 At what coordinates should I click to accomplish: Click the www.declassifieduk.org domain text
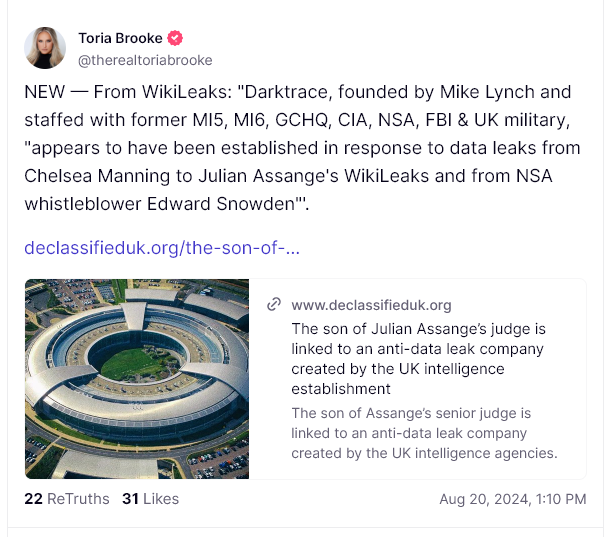(x=371, y=305)
